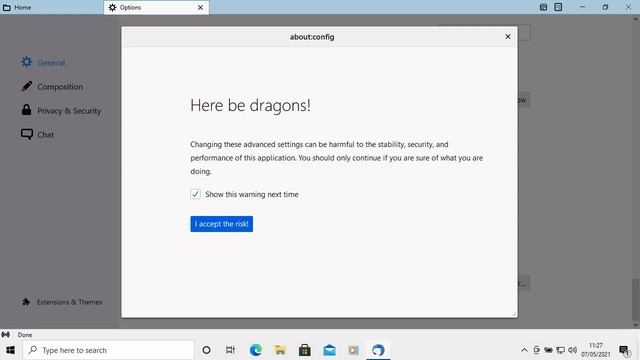Click Thunderbird icon in taskbar

point(378,350)
